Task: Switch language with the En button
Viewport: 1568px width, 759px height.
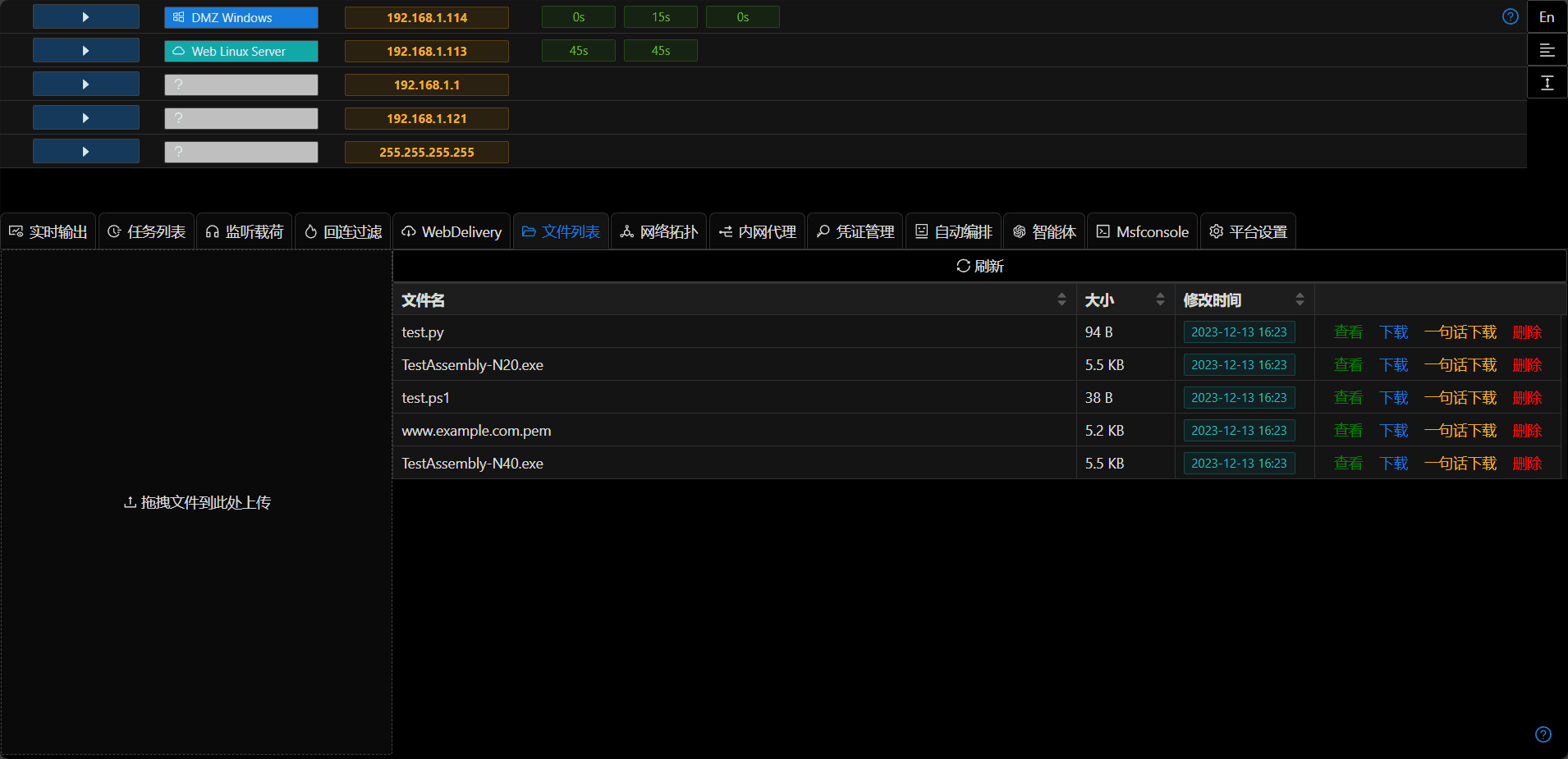Action: (x=1547, y=16)
